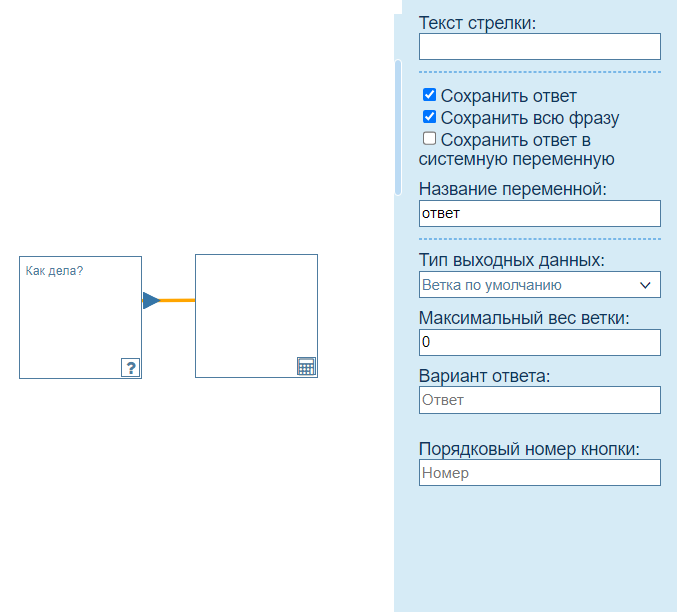This screenshot has width=677, height=612.
Task: Click the 'Максимальный вес ветки' field
Action: click(x=539, y=342)
